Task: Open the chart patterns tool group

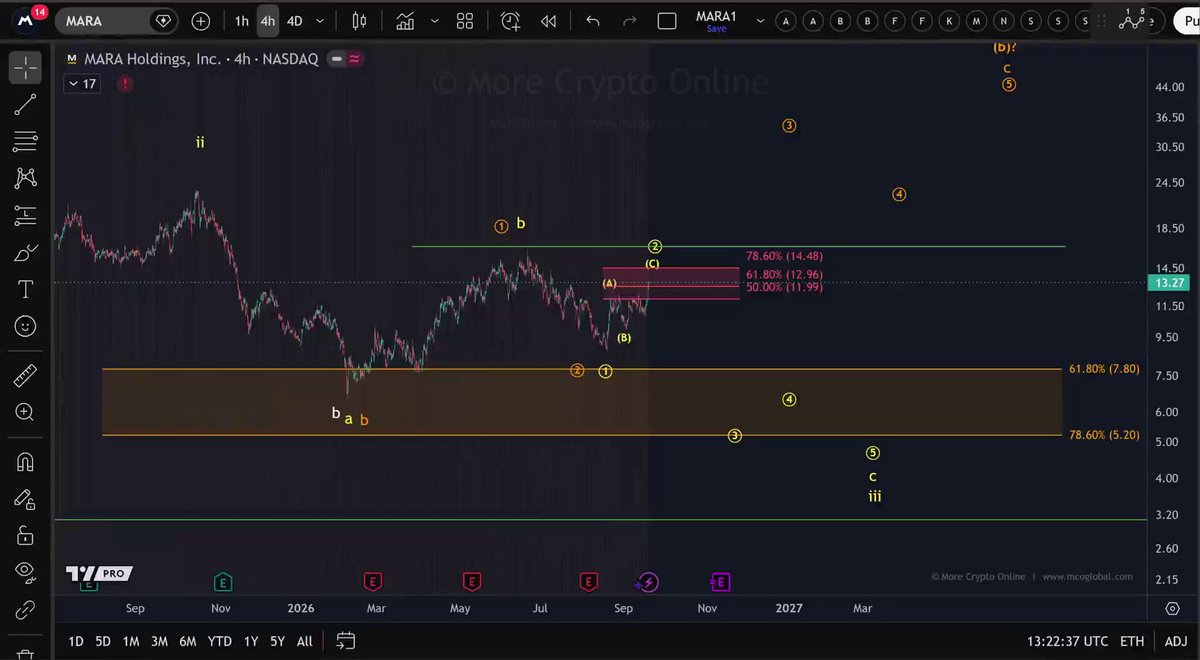Action: click(x=25, y=178)
